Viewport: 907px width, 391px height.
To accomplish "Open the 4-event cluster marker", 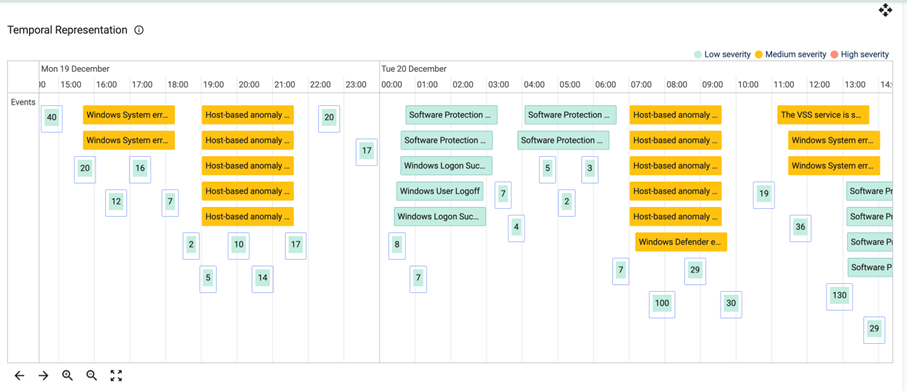I will click(x=516, y=228).
